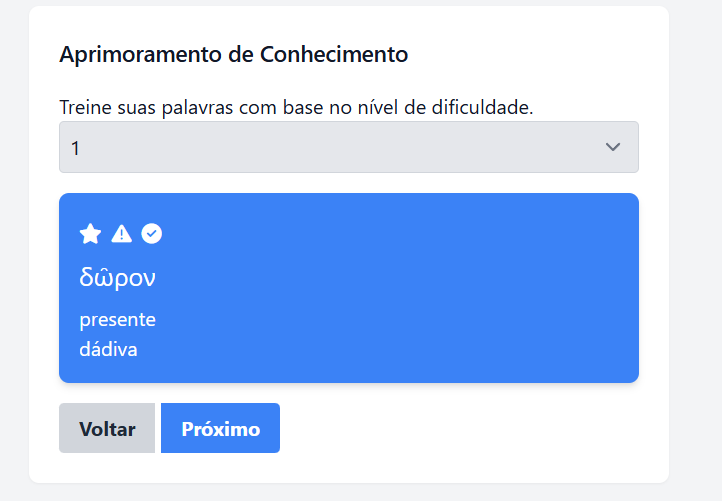Click the word "Treine" in the description

coord(85,107)
